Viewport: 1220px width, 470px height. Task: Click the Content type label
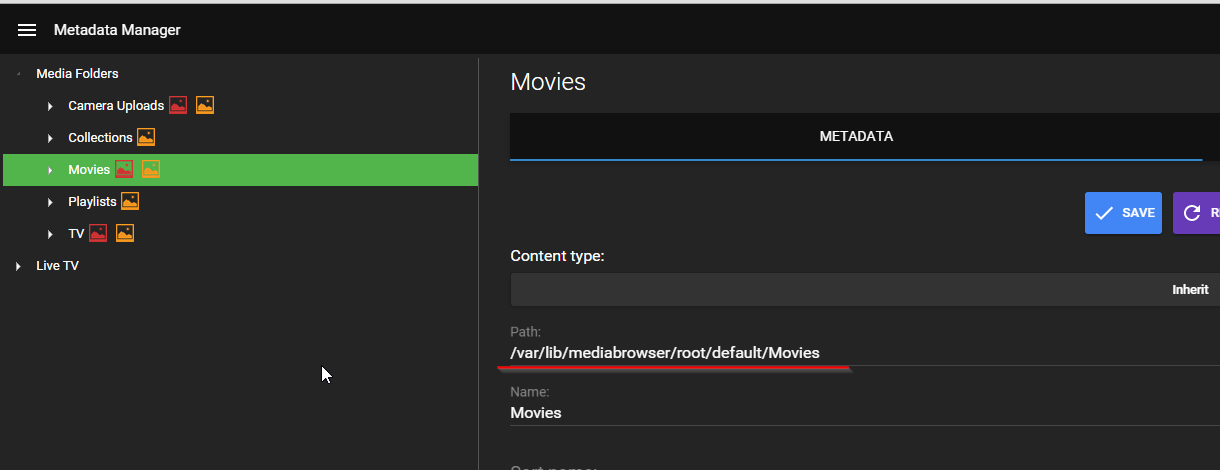click(557, 256)
